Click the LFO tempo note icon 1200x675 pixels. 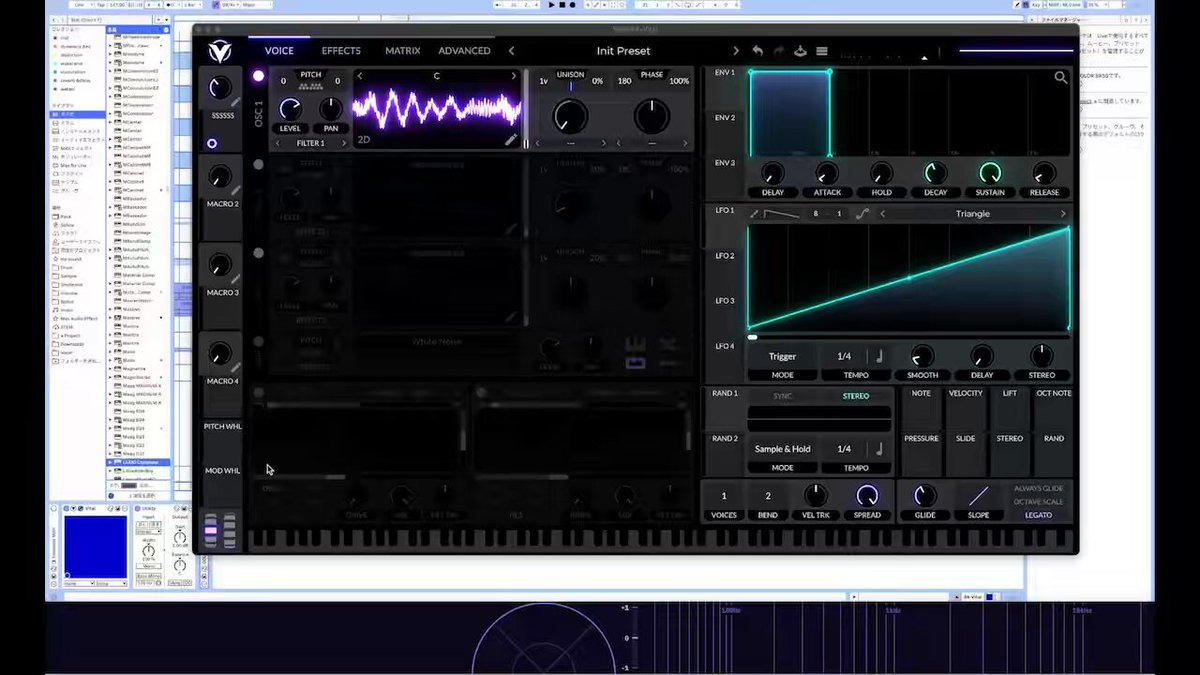coord(880,356)
